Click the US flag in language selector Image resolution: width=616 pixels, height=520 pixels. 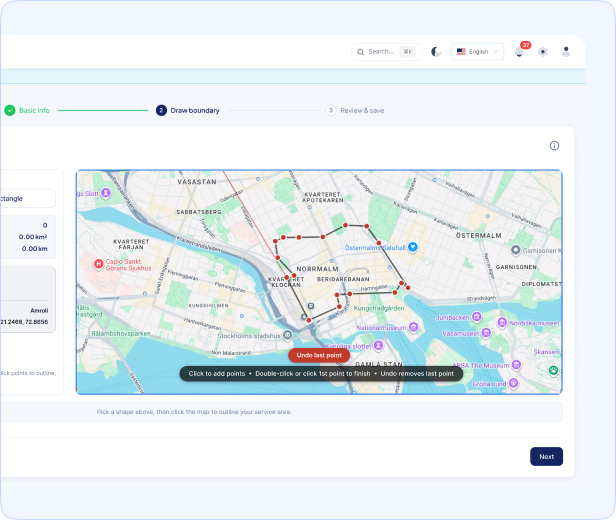(x=461, y=51)
